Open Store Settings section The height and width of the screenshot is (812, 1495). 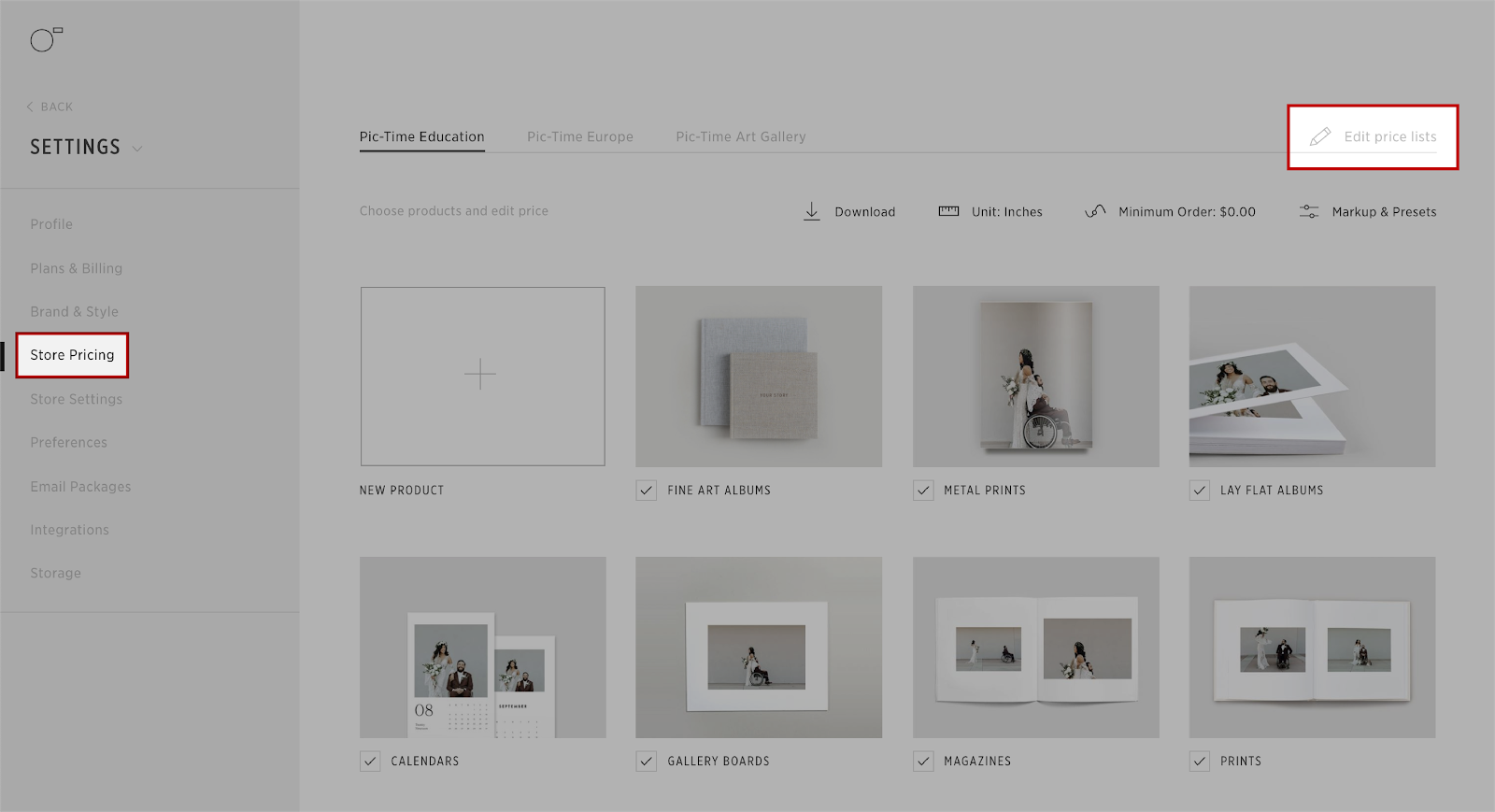(77, 399)
